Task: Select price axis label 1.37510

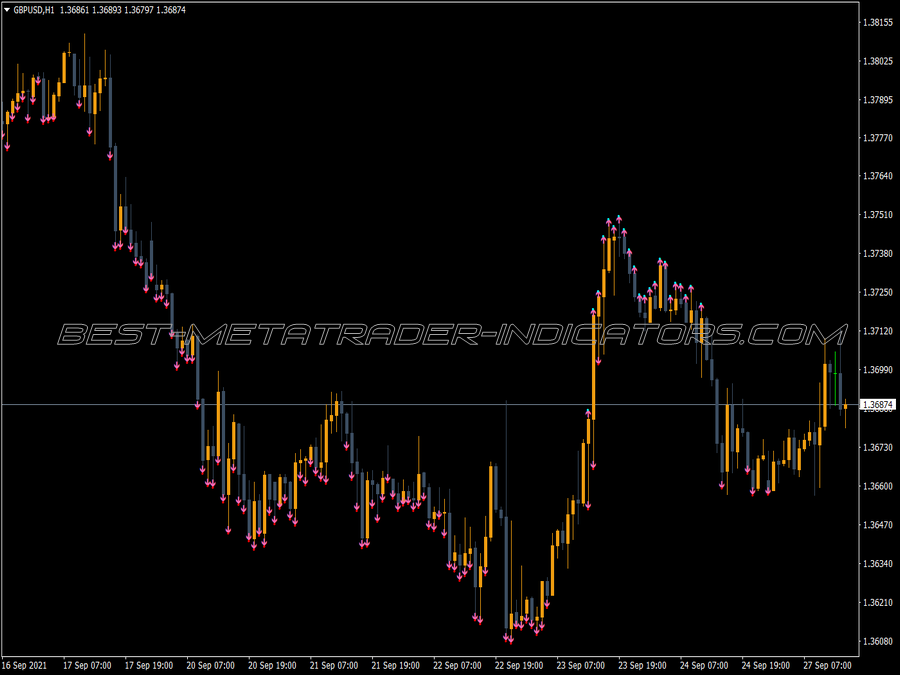Action: click(x=878, y=215)
